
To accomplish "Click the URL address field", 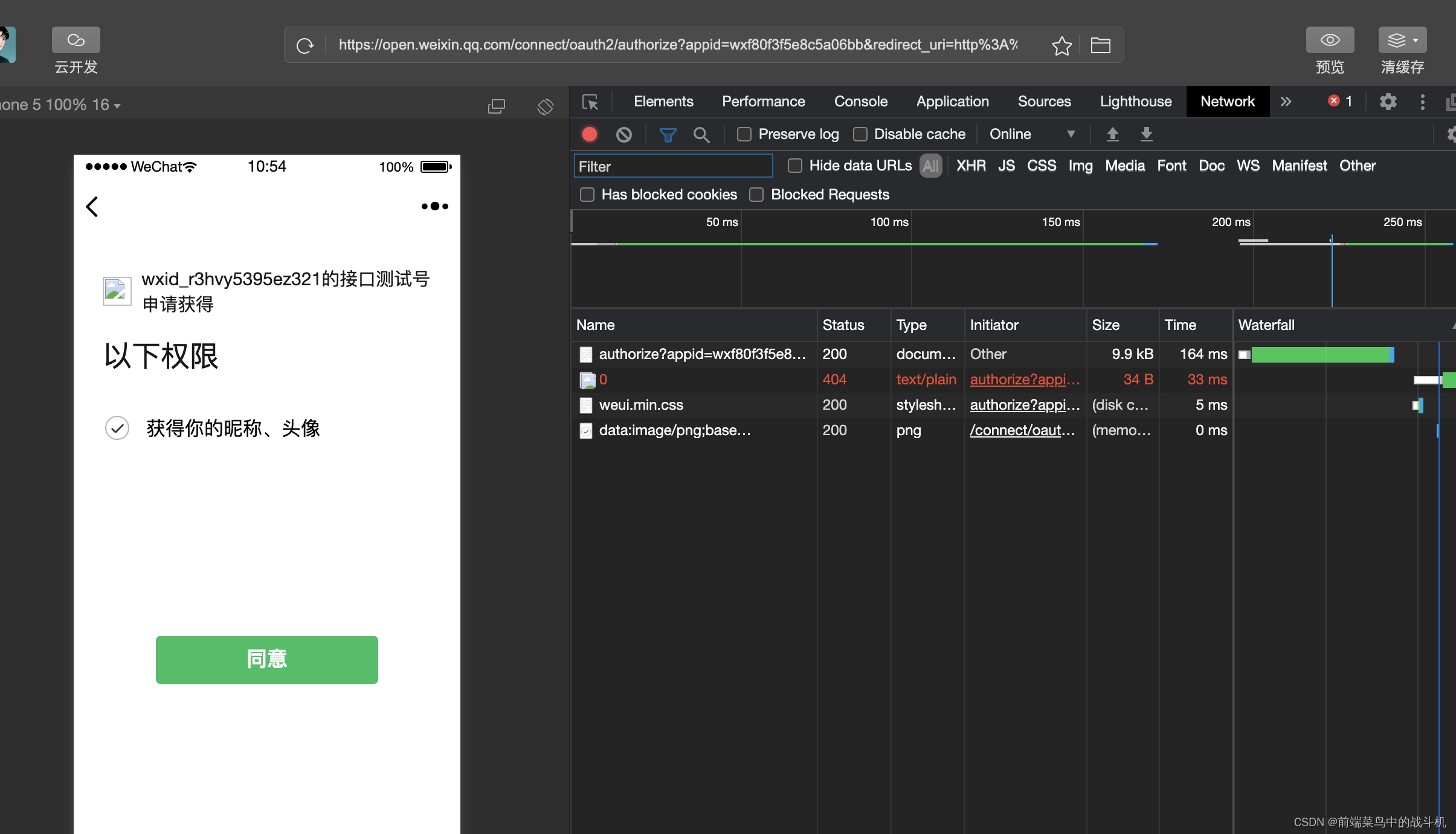I will click(x=678, y=45).
